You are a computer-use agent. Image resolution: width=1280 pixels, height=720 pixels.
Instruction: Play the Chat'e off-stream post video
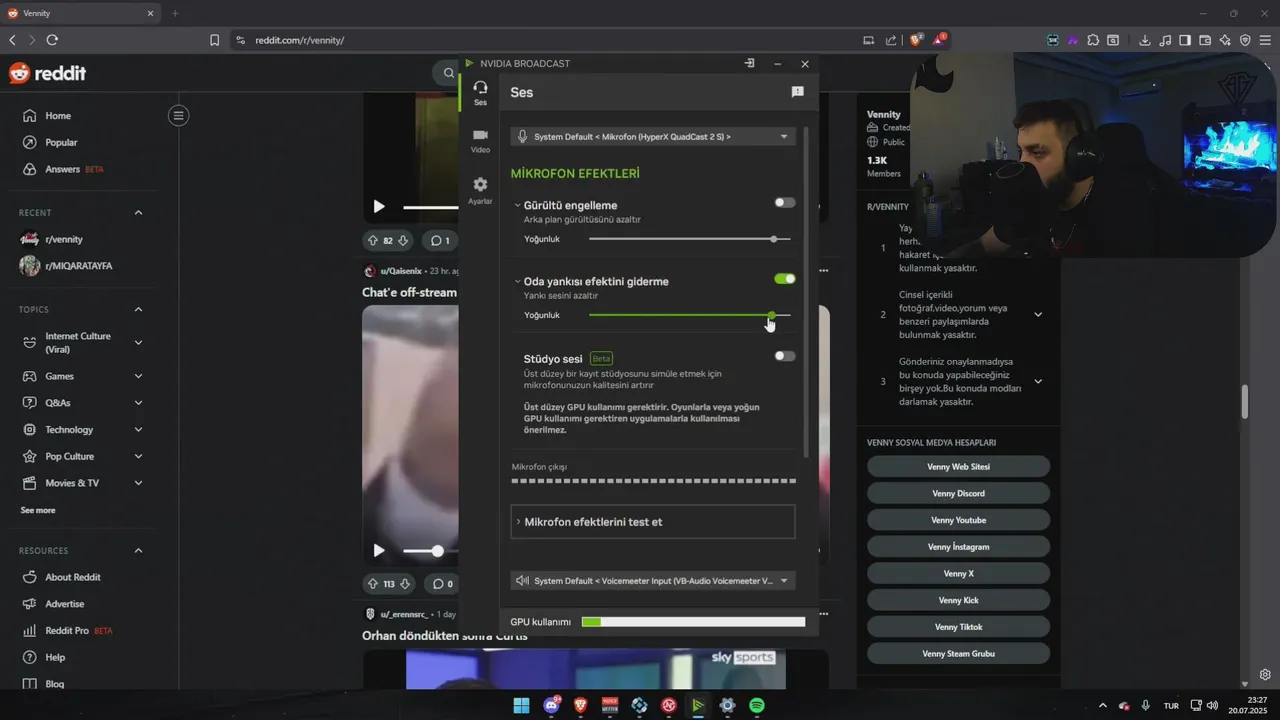[378, 551]
